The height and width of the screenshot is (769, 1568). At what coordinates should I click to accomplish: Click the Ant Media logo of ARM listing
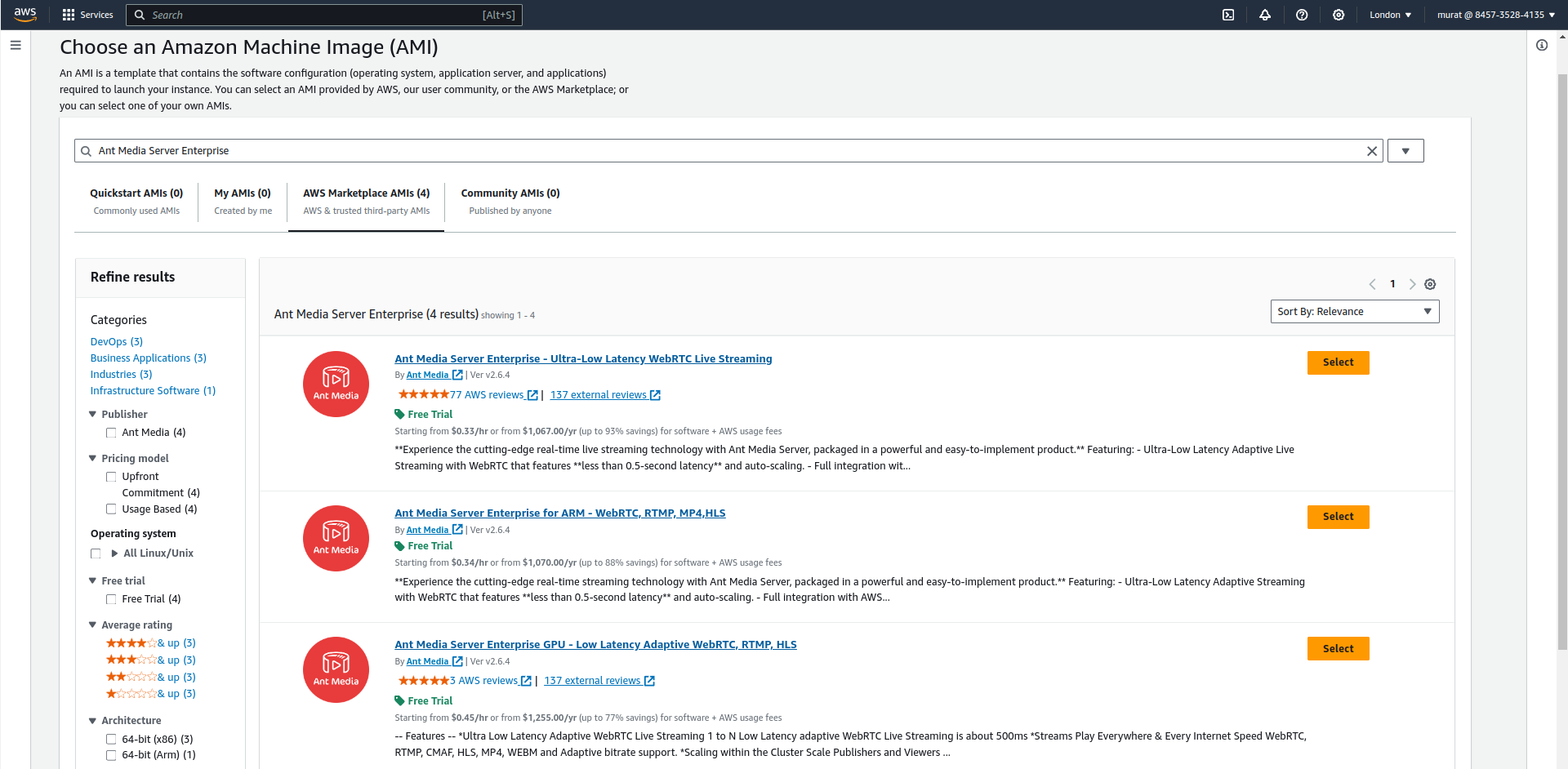pyautogui.click(x=336, y=539)
